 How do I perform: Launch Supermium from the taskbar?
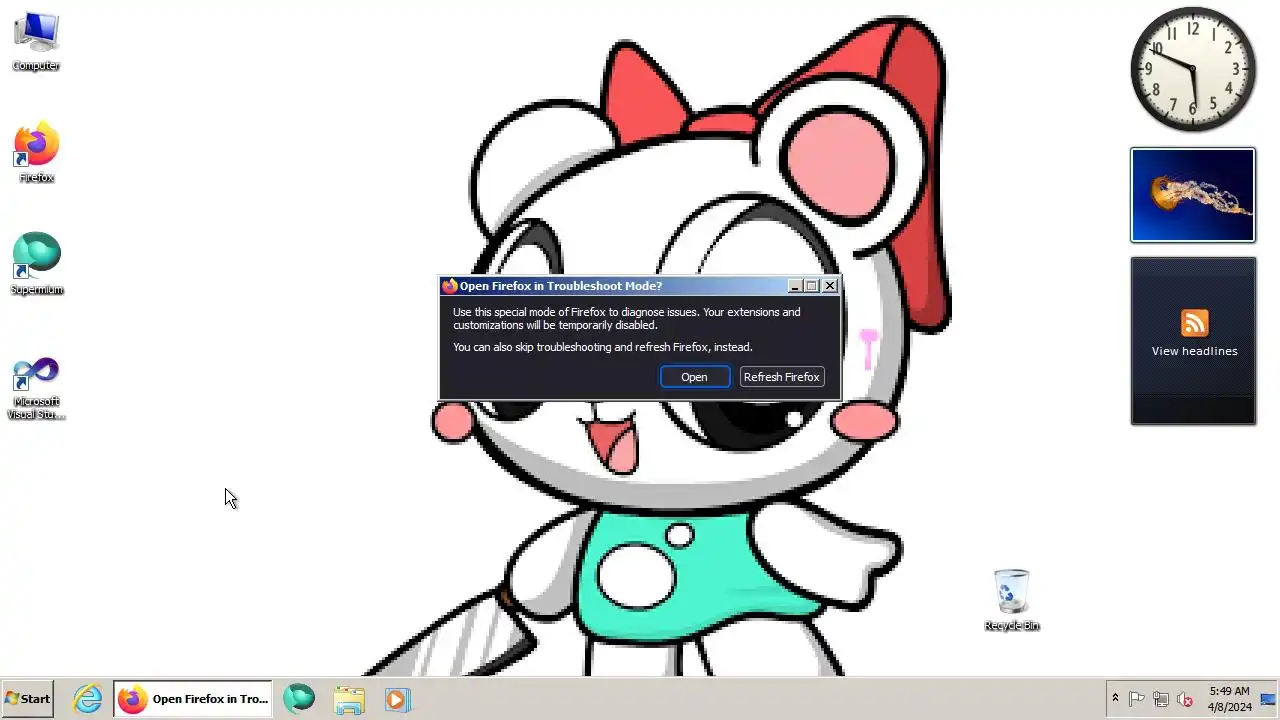298,699
